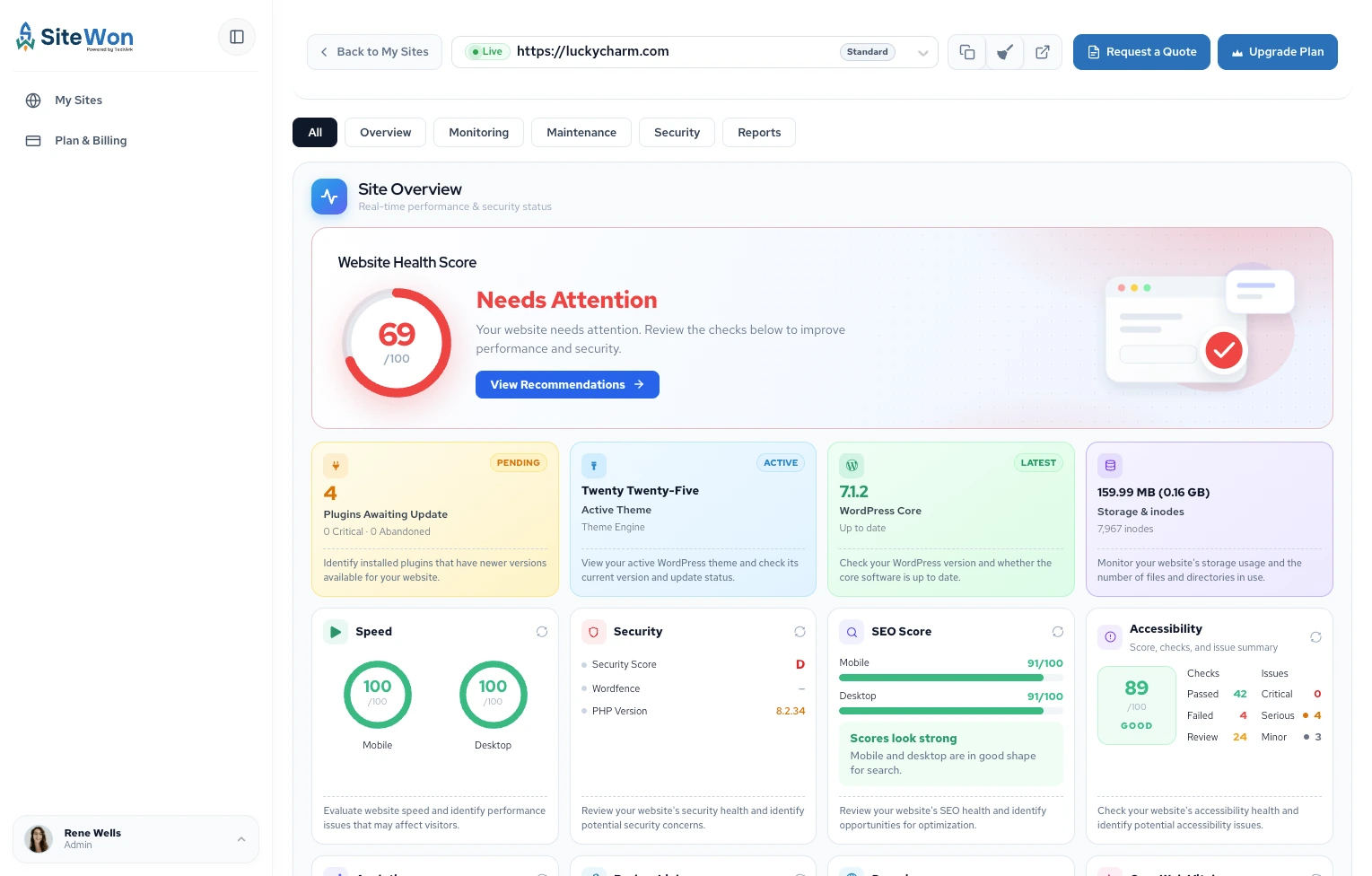The width and height of the screenshot is (1372, 876).
Task: Click Critical issues 0 row
Action: [x=1291, y=694]
